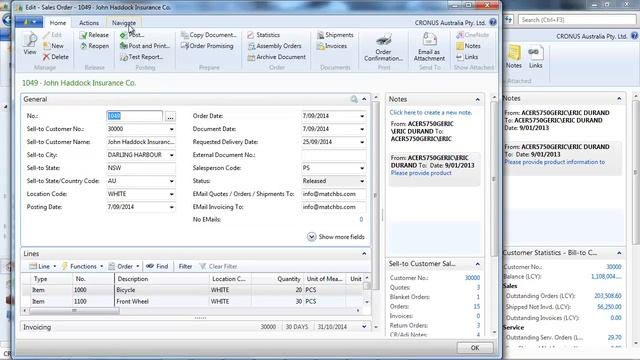The height and width of the screenshot is (360, 640).
Task: Reopen the sales order
Action: 94,46
